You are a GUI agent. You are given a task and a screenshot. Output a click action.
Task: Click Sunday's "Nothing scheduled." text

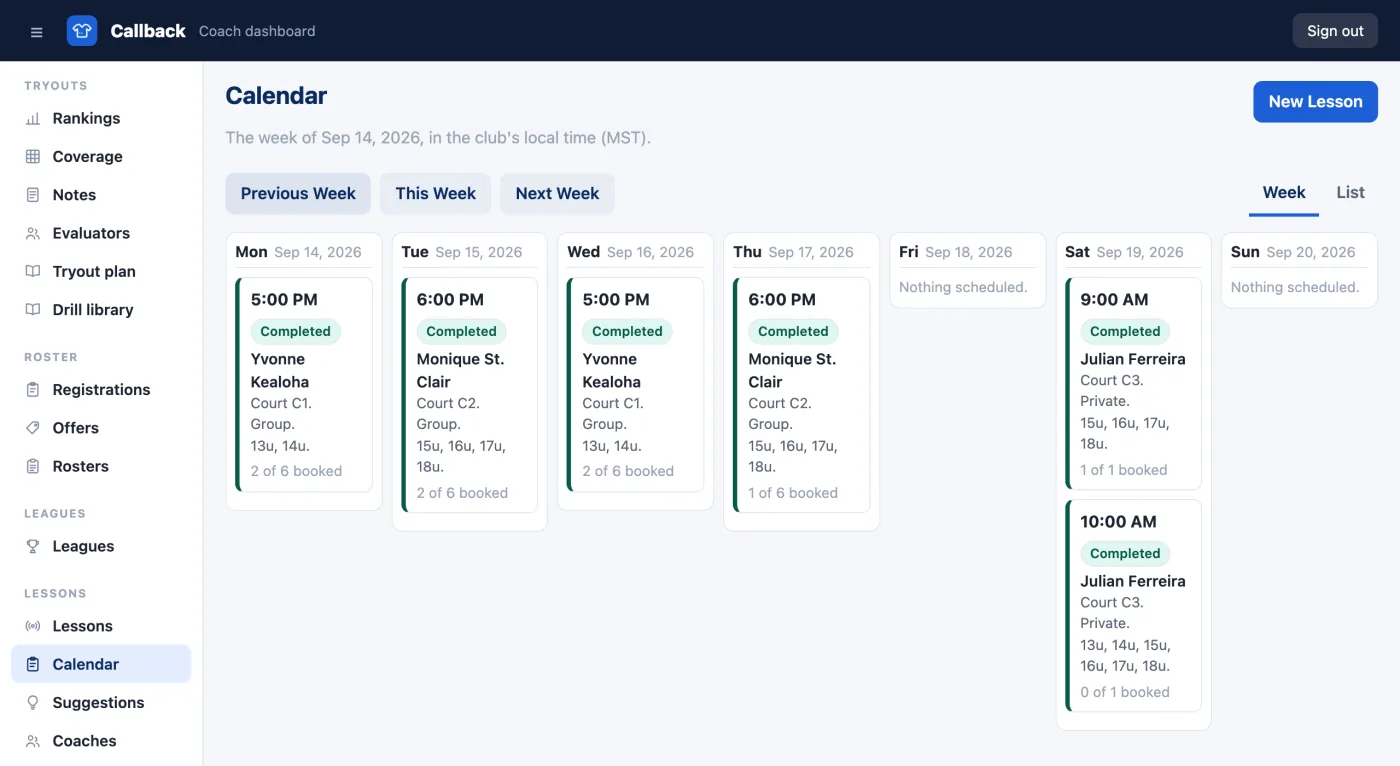(x=1295, y=288)
